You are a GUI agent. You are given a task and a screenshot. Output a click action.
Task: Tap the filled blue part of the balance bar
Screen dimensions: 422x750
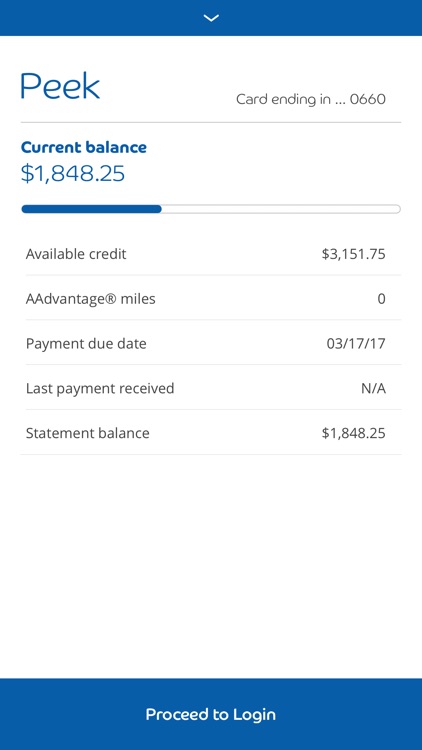91,209
